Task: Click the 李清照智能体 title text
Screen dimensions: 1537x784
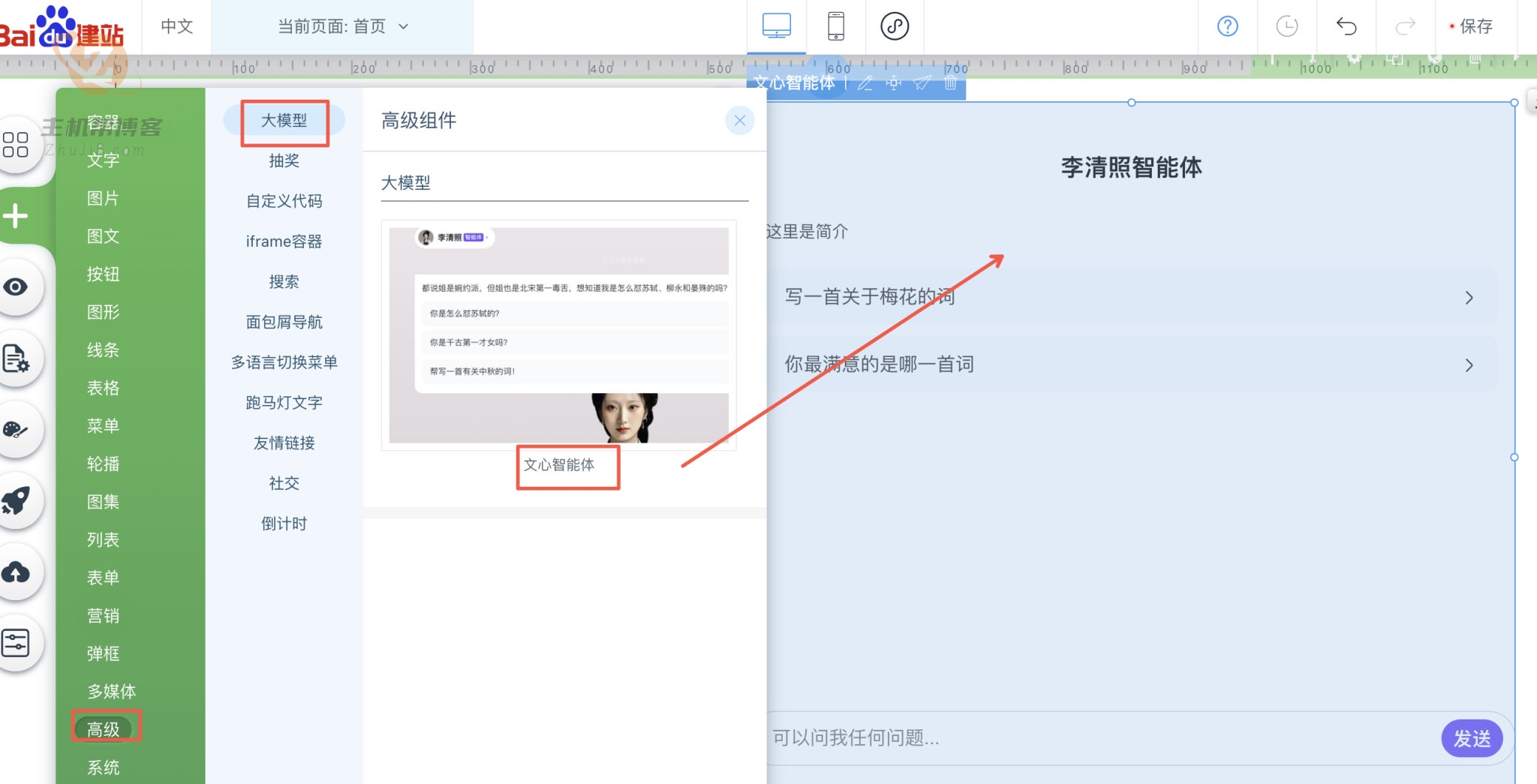Action: coord(1131,167)
